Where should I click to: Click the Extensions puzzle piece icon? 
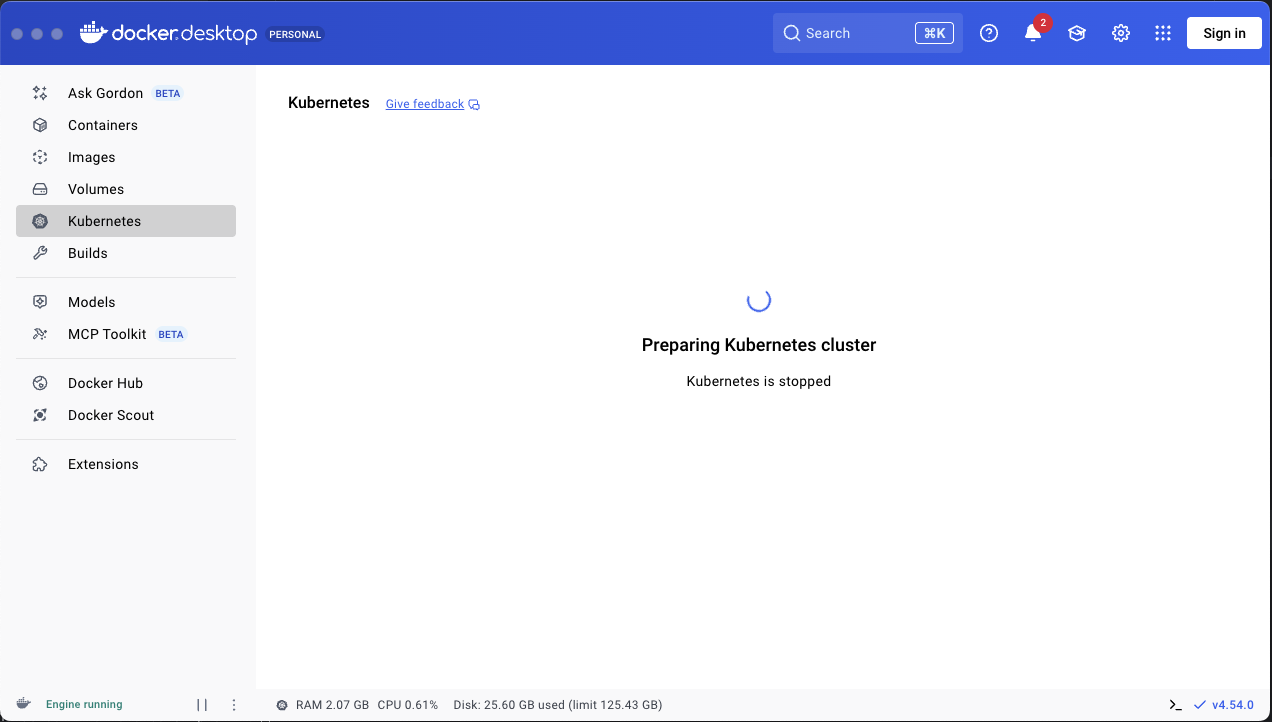40,464
